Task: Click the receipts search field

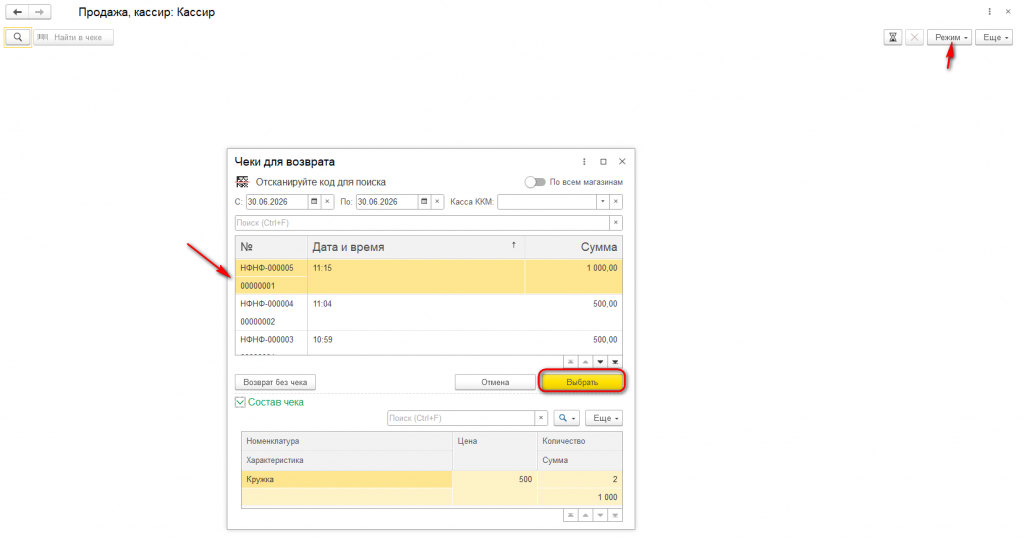Action: [x=422, y=223]
